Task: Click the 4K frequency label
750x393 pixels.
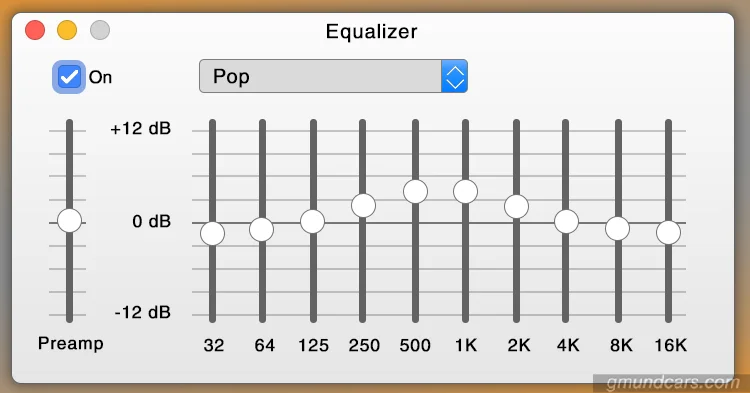Action: pos(568,345)
